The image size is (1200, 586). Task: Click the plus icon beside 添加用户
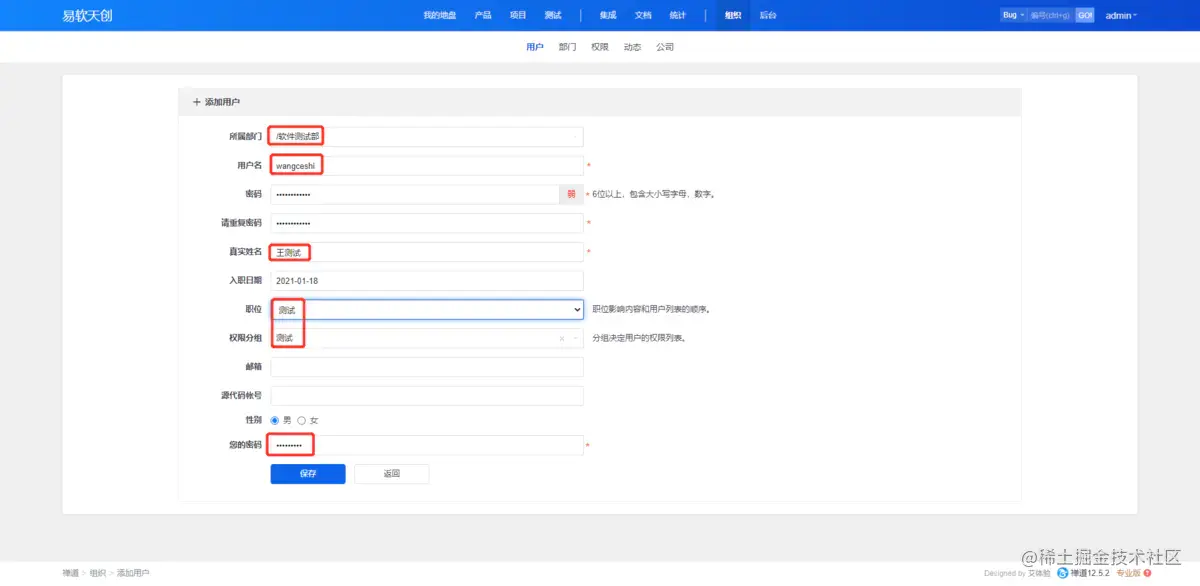point(196,102)
